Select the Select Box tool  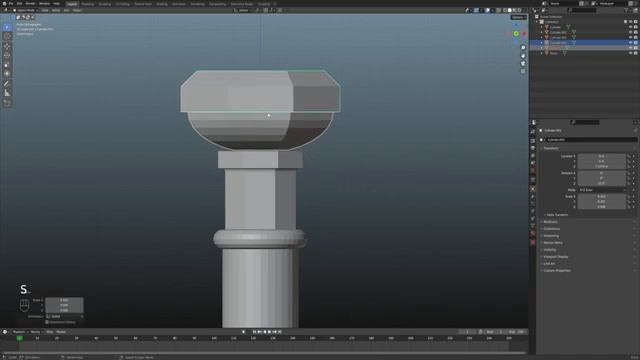pyautogui.click(x=7, y=27)
